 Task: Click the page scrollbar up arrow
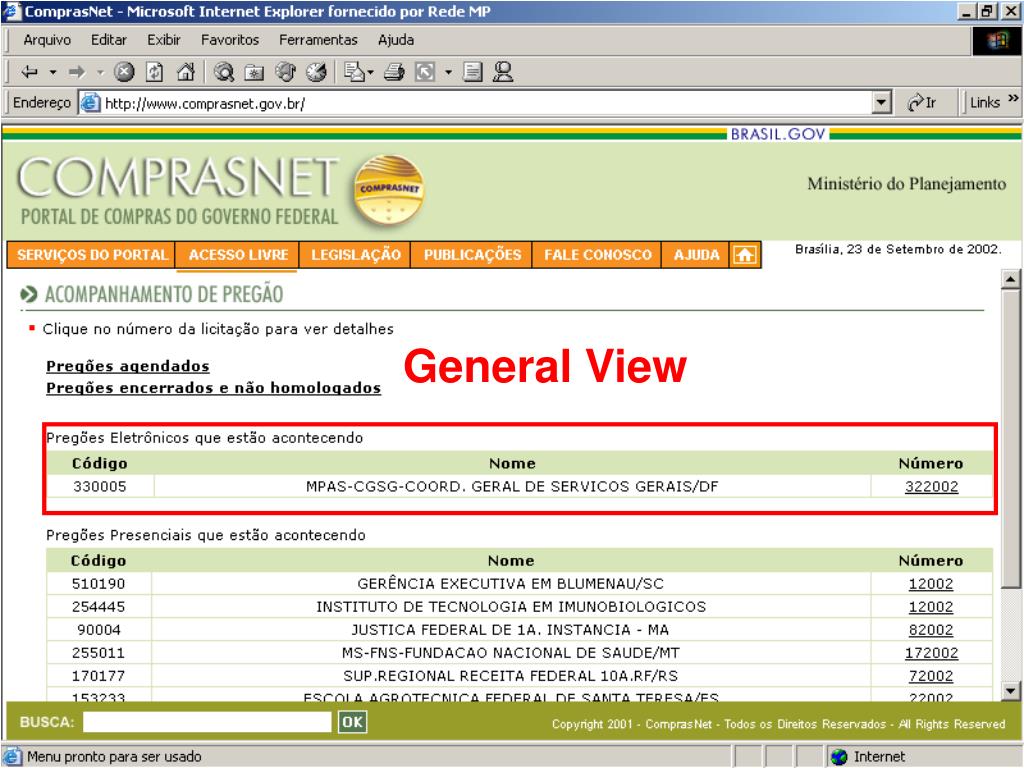[1010, 279]
